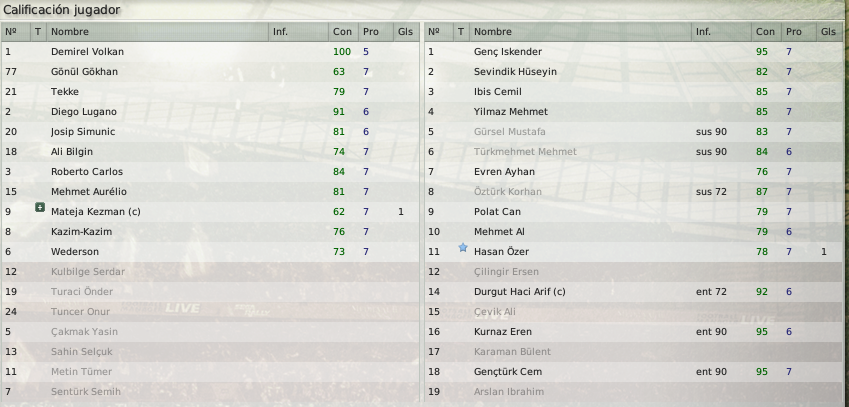Screen dimensions: 849x407
Task: Select Diego Lugano's row
Action: point(210,111)
